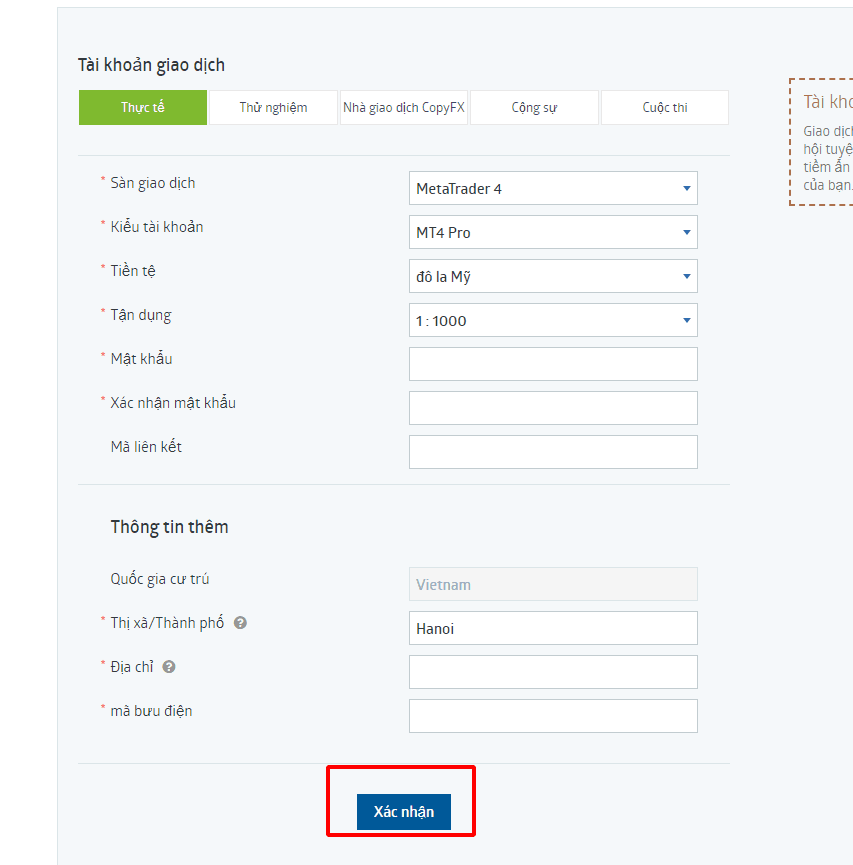Open the Cuộc thi tab
The image size is (853, 865).
click(665, 108)
